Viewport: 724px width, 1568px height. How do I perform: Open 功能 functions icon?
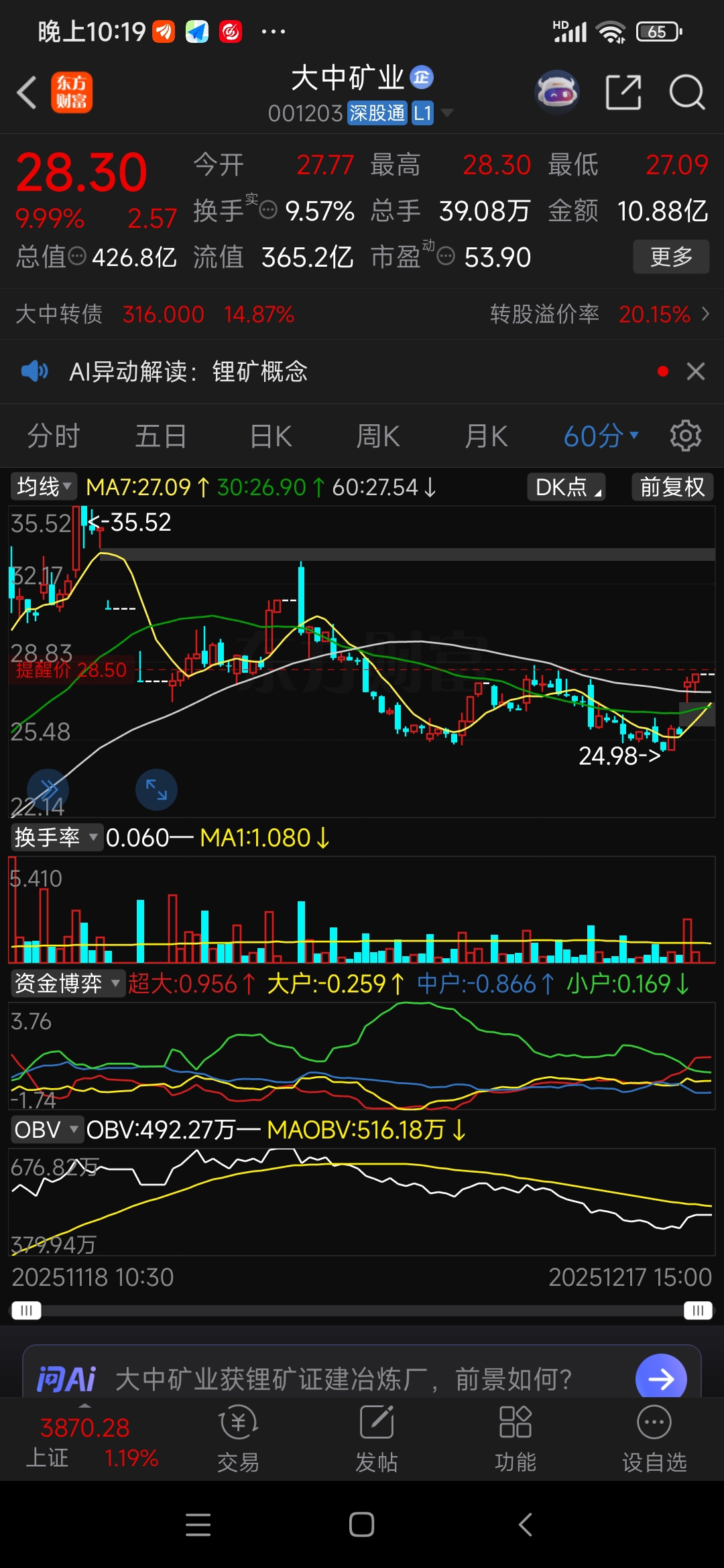pyautogui.click(x=516, y=1439)
